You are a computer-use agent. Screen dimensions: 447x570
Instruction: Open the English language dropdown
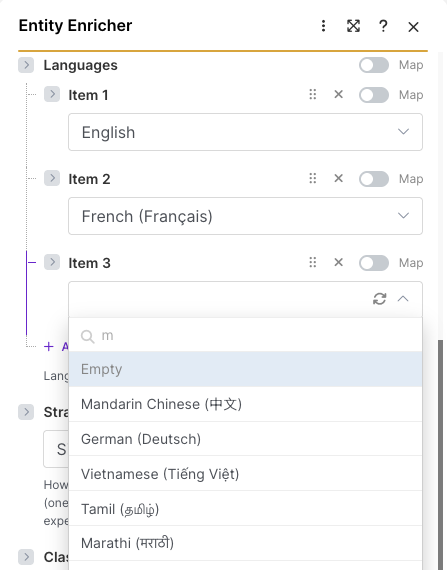(245, 132)
